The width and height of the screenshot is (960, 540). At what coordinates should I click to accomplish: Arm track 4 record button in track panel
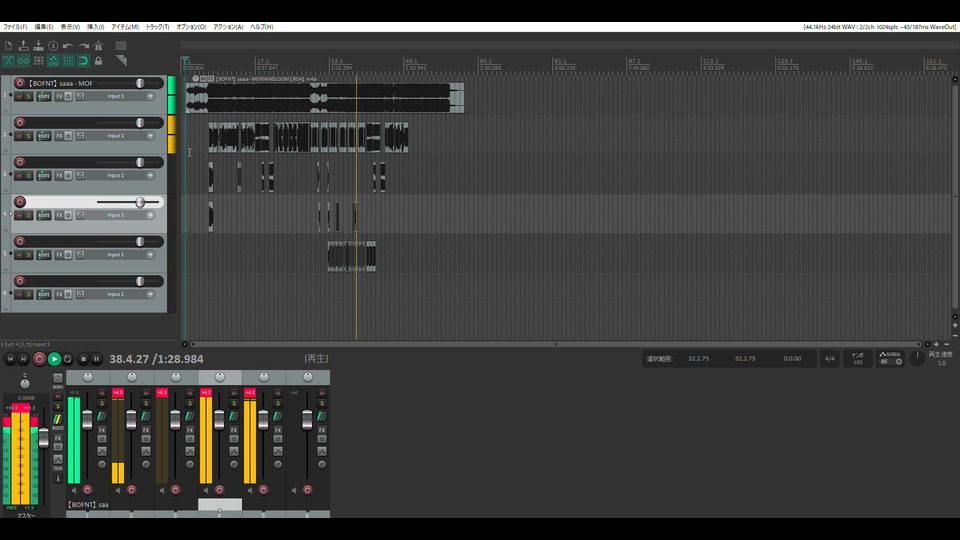20,202
